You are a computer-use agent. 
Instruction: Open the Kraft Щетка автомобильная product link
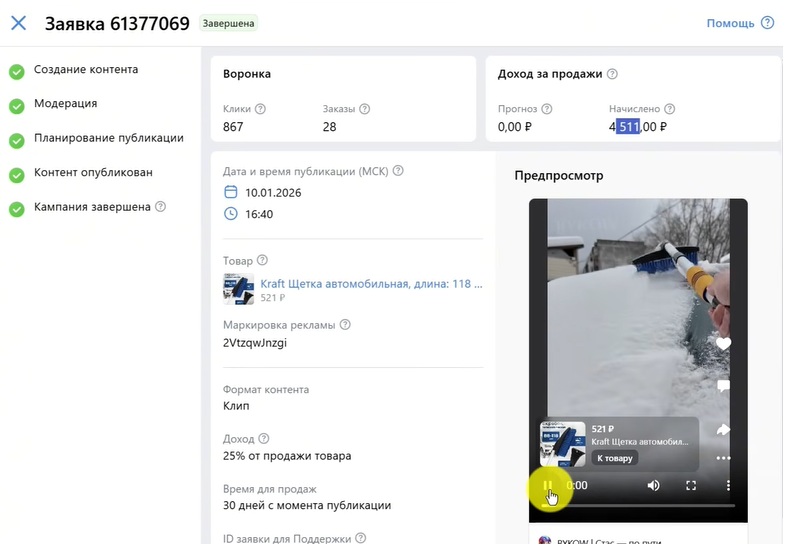(371, 284)
